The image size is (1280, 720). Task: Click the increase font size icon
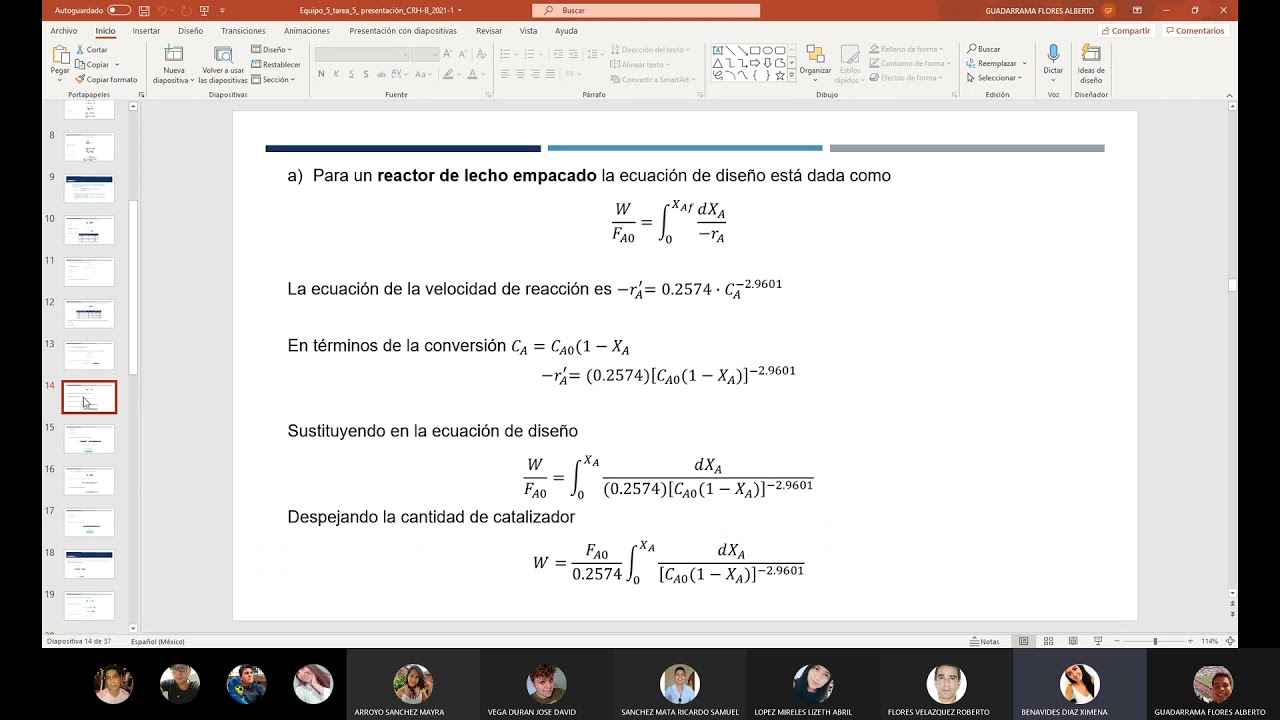[448, 54]
